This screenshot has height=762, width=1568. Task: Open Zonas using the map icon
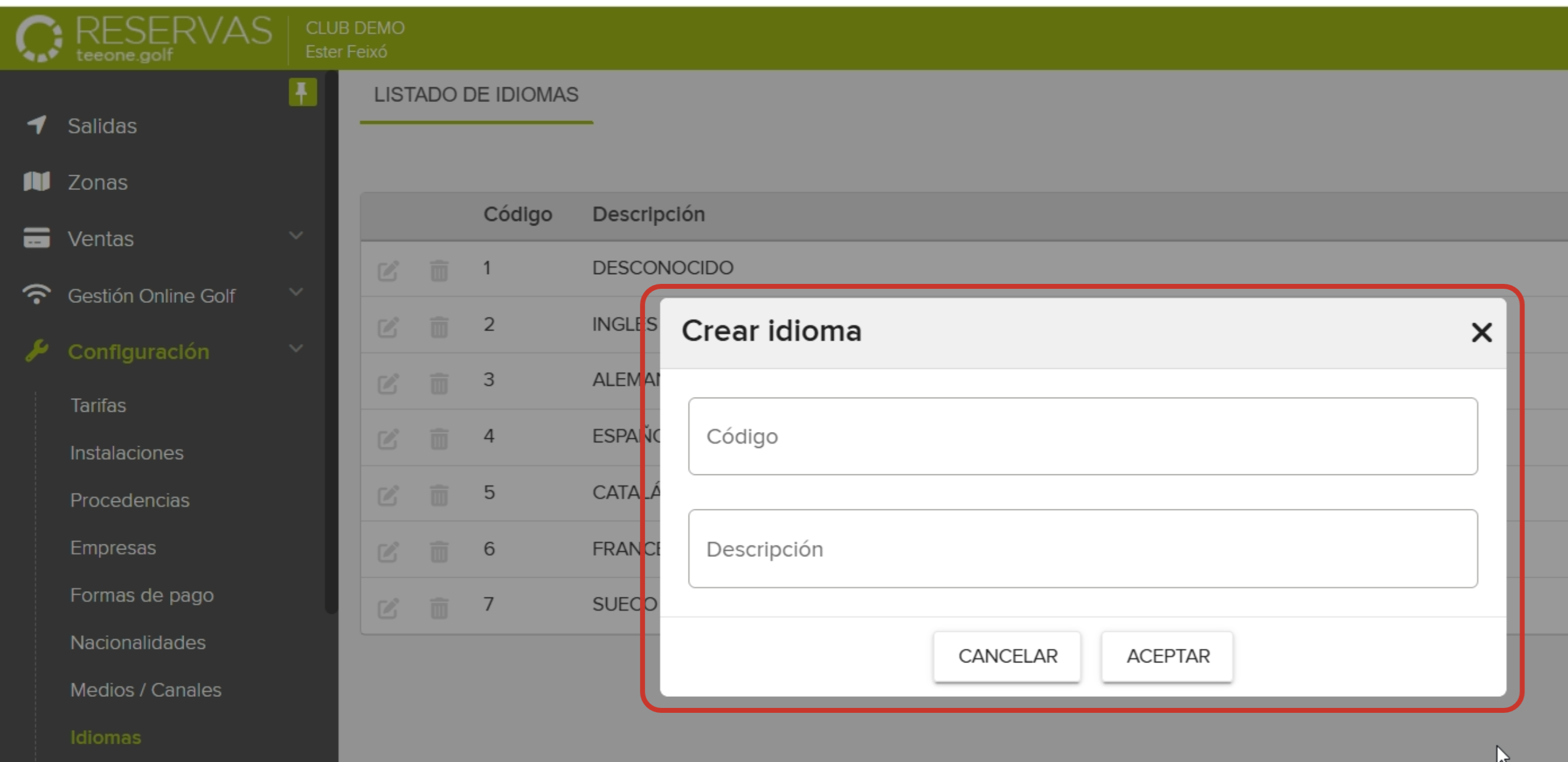[x=36, y=181]
